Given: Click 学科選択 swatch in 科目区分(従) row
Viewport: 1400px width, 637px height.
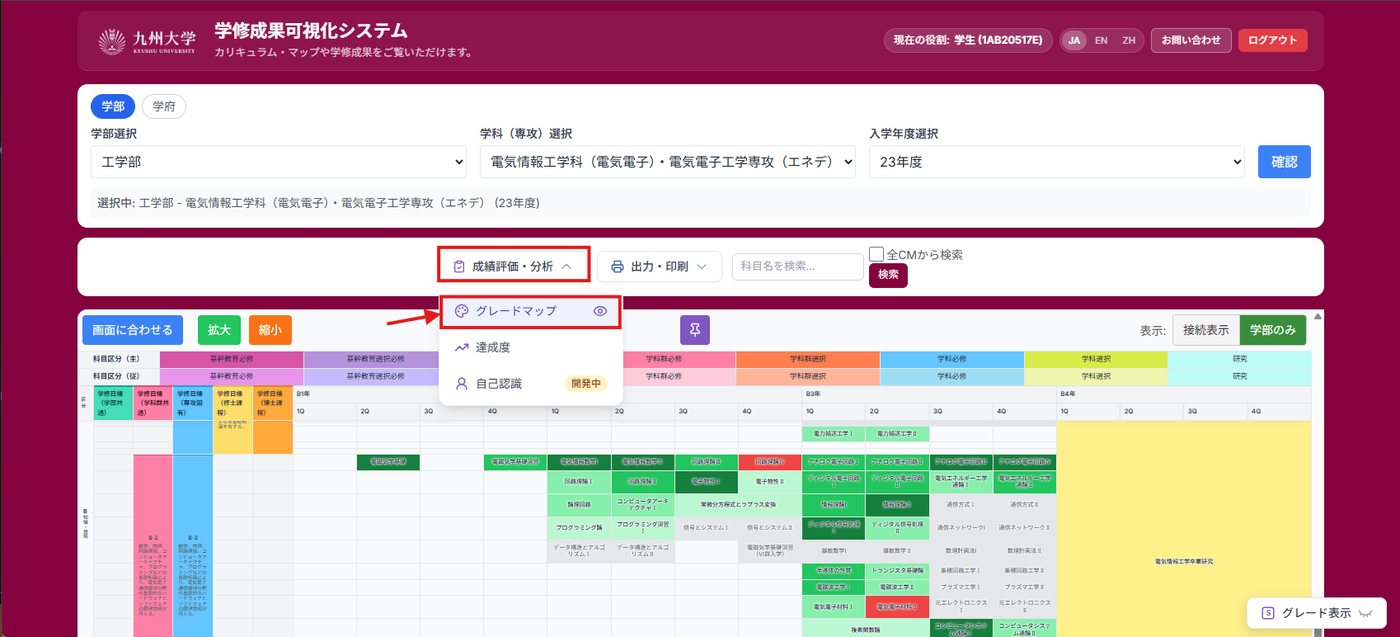Looking at the screenshot, I should pos(1096,376).
